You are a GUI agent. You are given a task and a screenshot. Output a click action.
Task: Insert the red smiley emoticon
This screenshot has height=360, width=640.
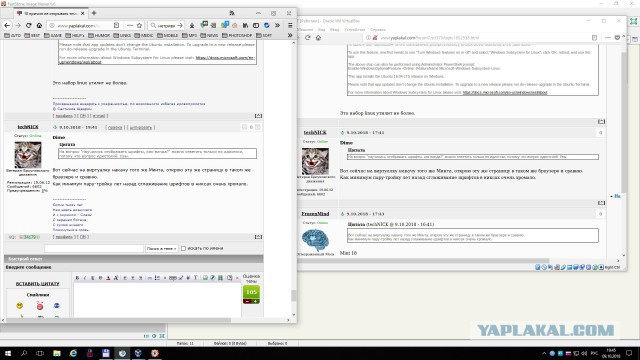coord(40,306)
